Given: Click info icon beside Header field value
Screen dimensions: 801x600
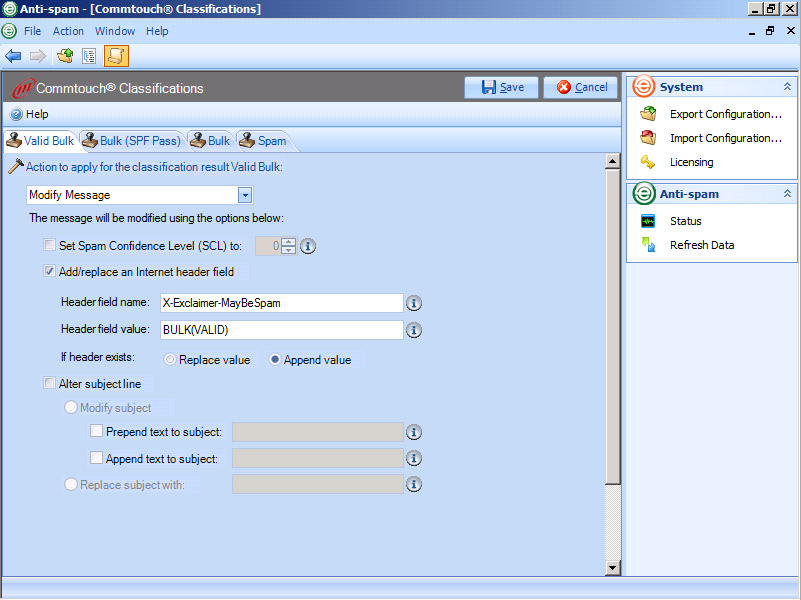Looking at the screenshot, I should pyautogui.click(x=414, y=330).
